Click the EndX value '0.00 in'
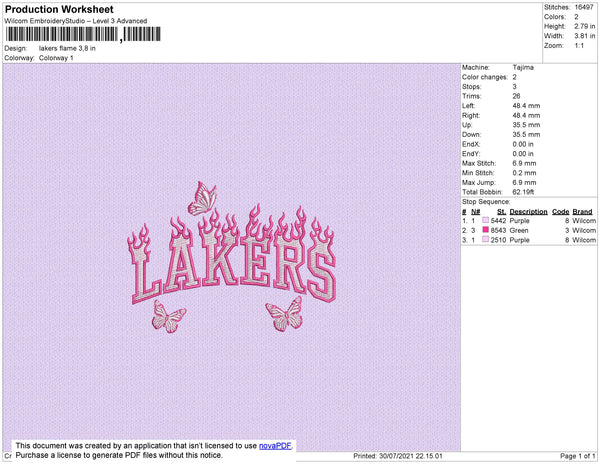Screen dimensions: 600x464 pos(523,144)
